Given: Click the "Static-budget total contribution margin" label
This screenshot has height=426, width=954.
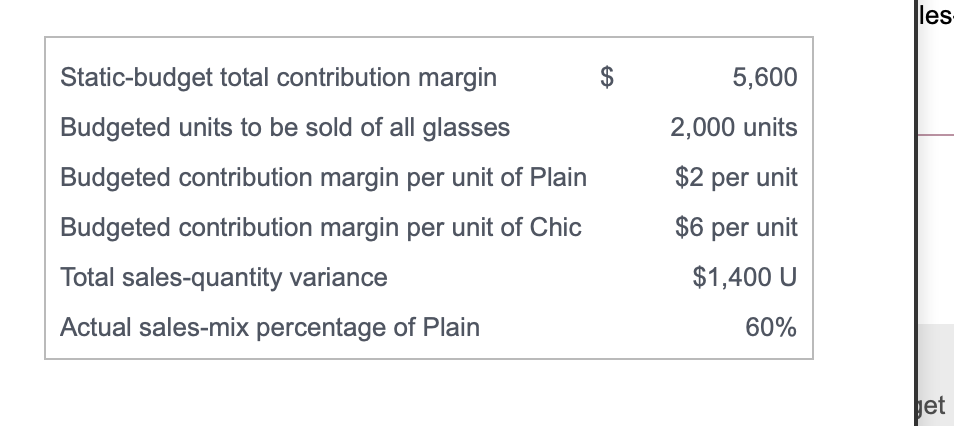Looking at the screenshot, I should click(279, 78).
